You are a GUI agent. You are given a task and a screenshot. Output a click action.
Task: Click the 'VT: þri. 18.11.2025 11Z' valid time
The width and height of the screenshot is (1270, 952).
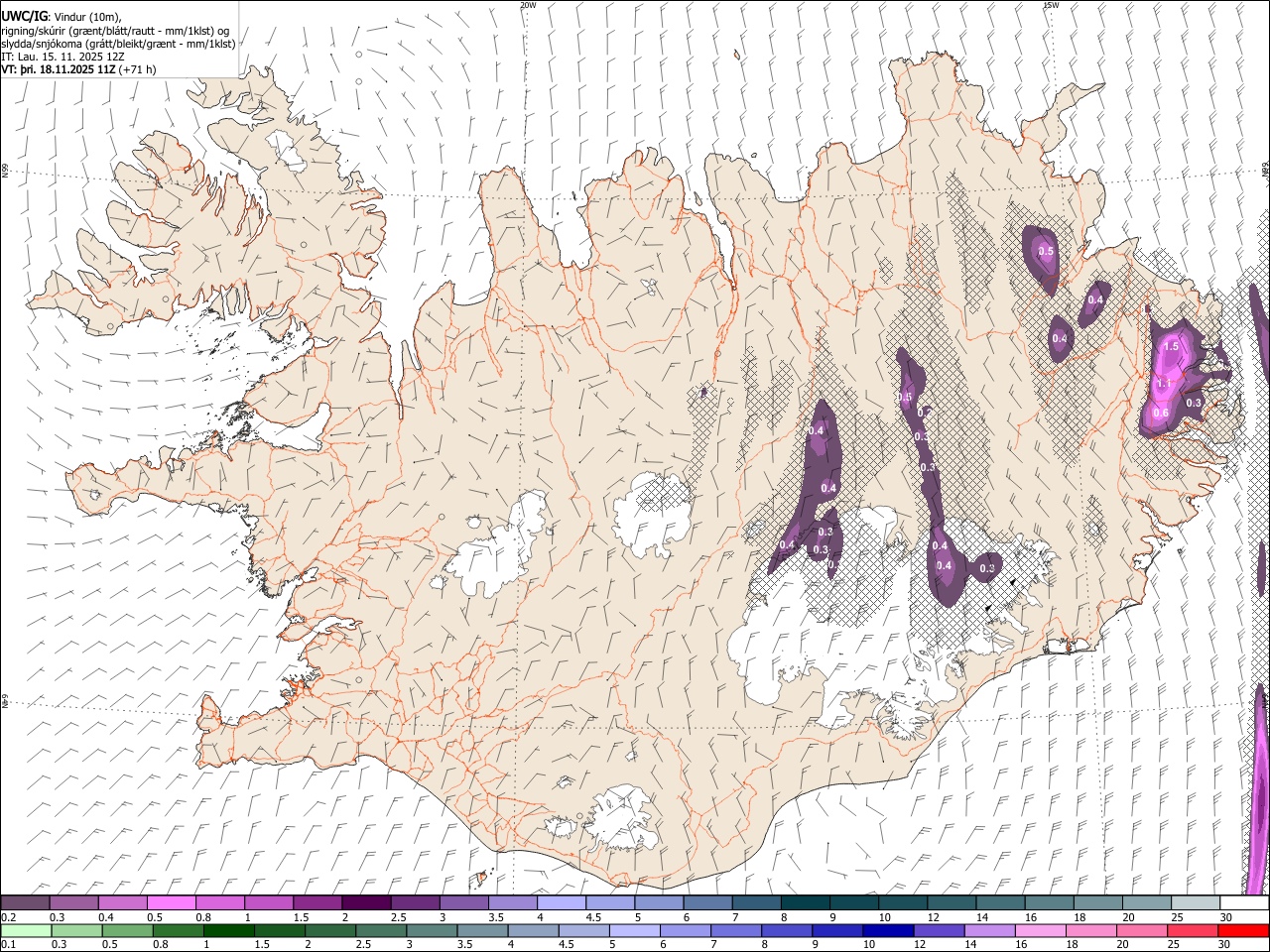click(x=60, y=69)
